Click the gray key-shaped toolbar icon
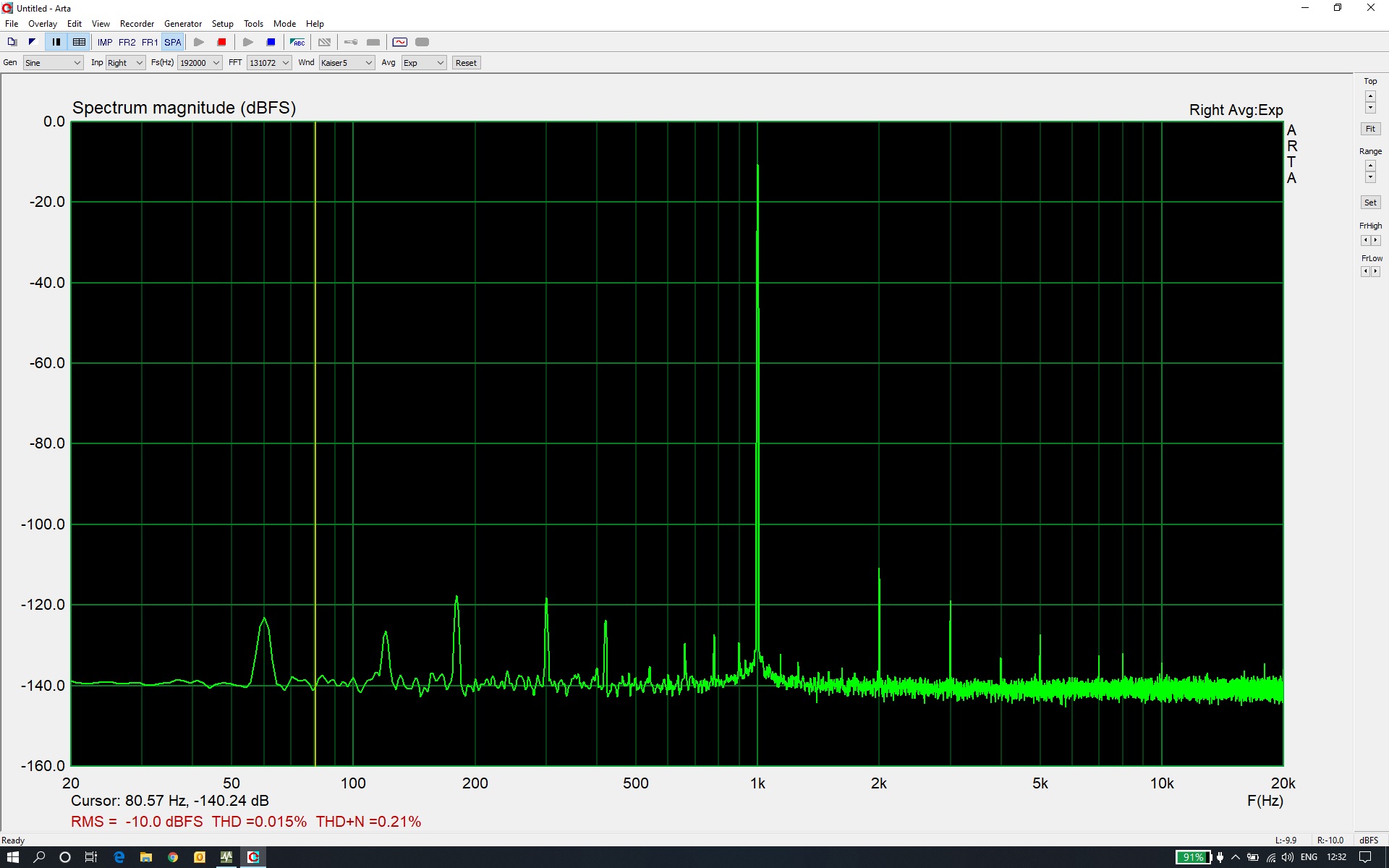The width and height of the screenshot is (1389, 868). click(351, 42)
